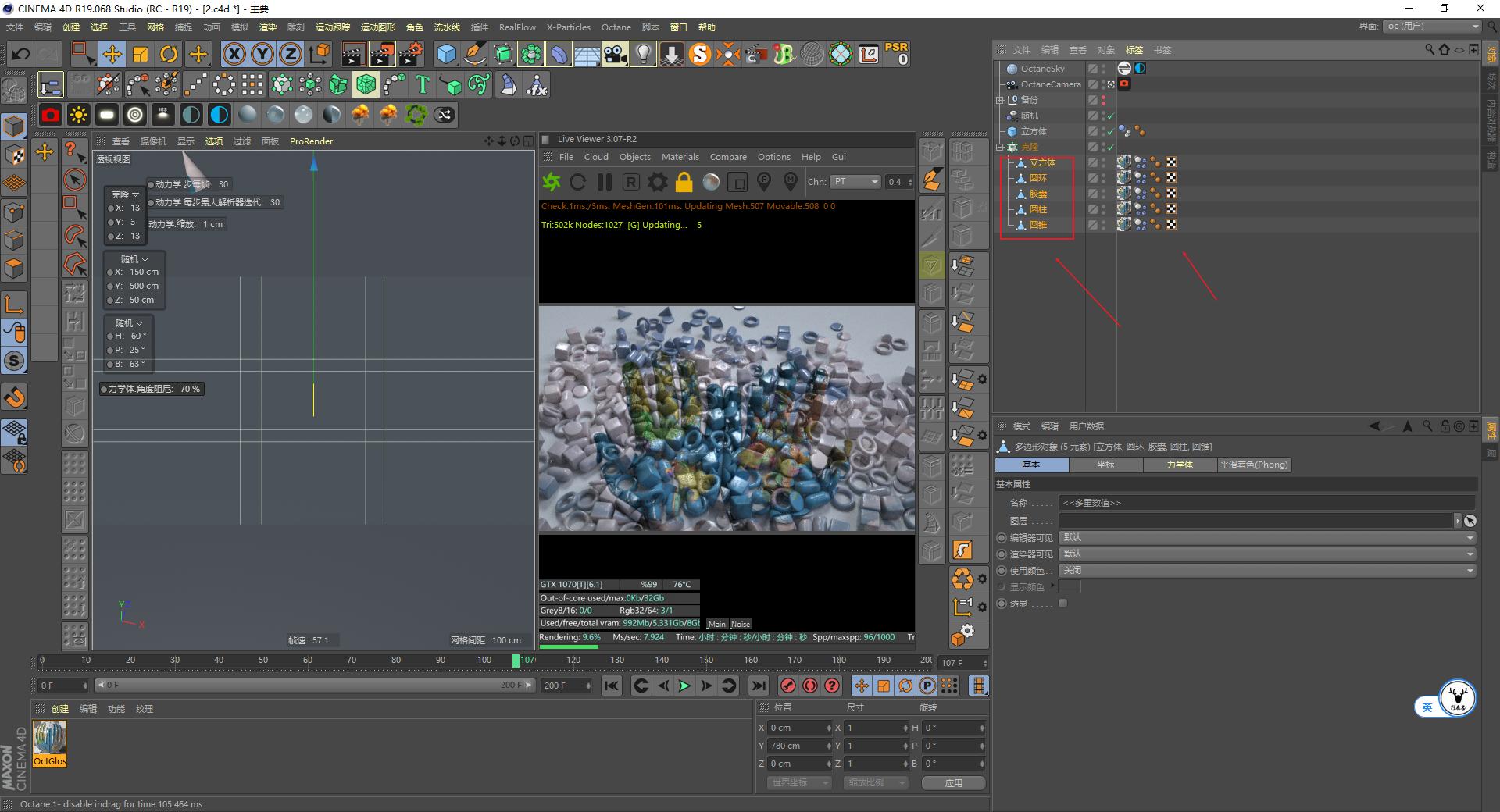The image size is (1500, 812).
Task: Open the Chn PT dropdown in Live Viewer
Action: point(855,182)
